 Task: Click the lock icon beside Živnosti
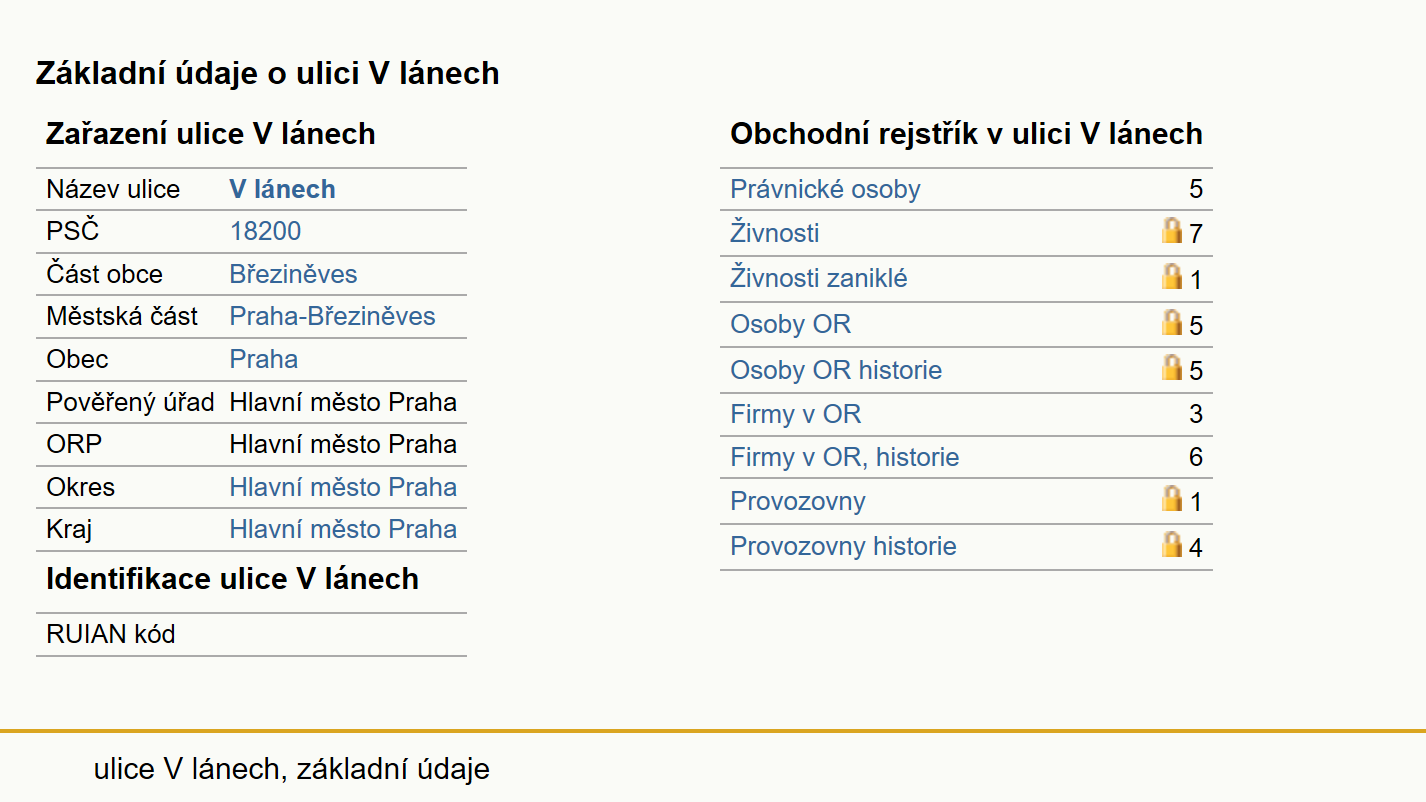(1172, 231)
